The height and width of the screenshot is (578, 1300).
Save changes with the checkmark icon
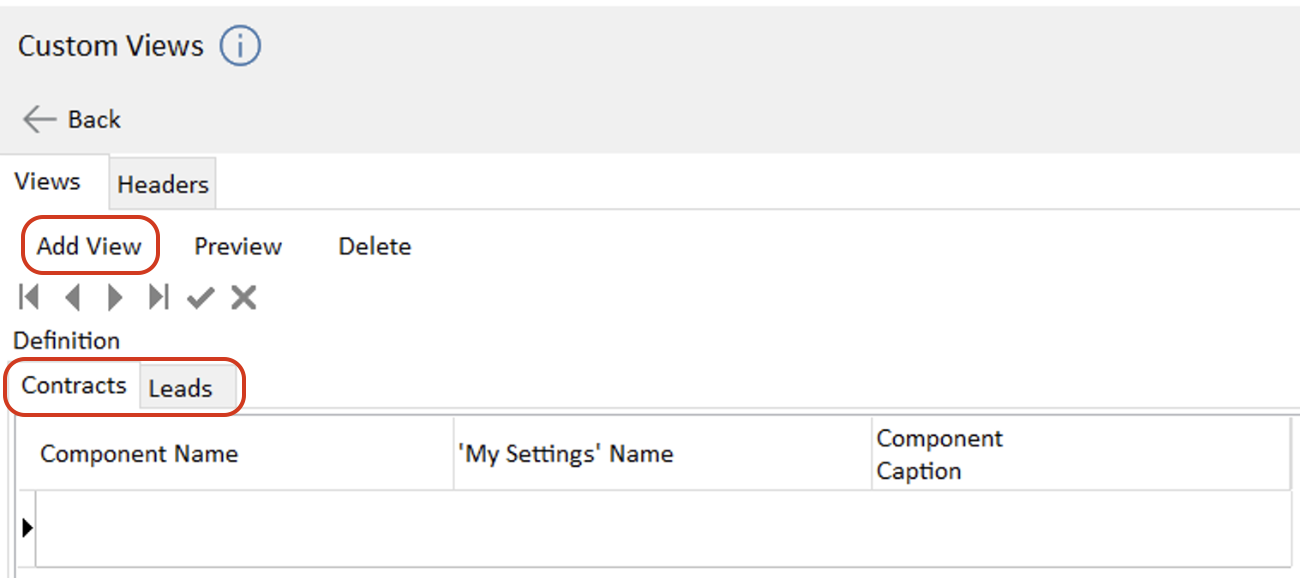[201, 297]
